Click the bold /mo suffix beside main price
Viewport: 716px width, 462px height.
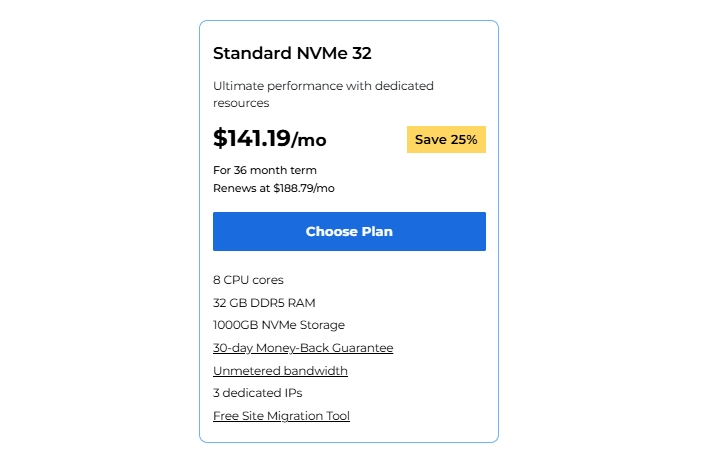(309, 140)
